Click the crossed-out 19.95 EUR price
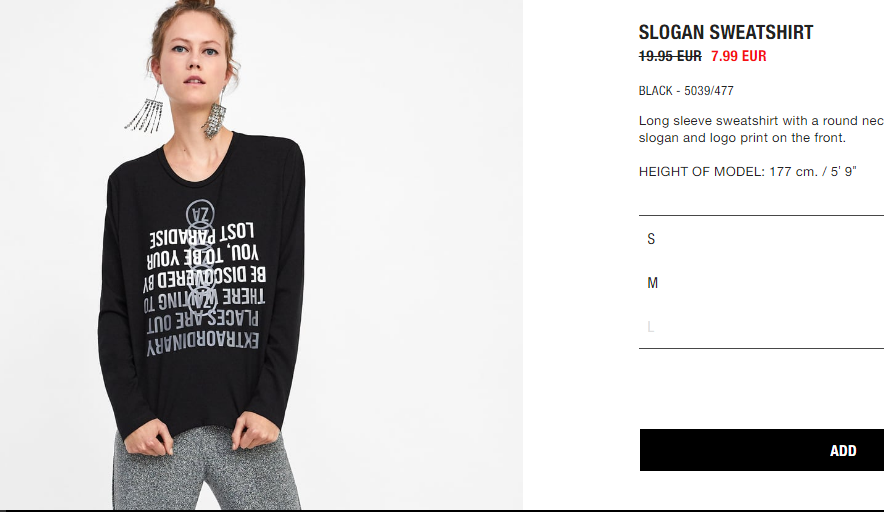This screenshot has height=512, width=884. pos(670,56)
